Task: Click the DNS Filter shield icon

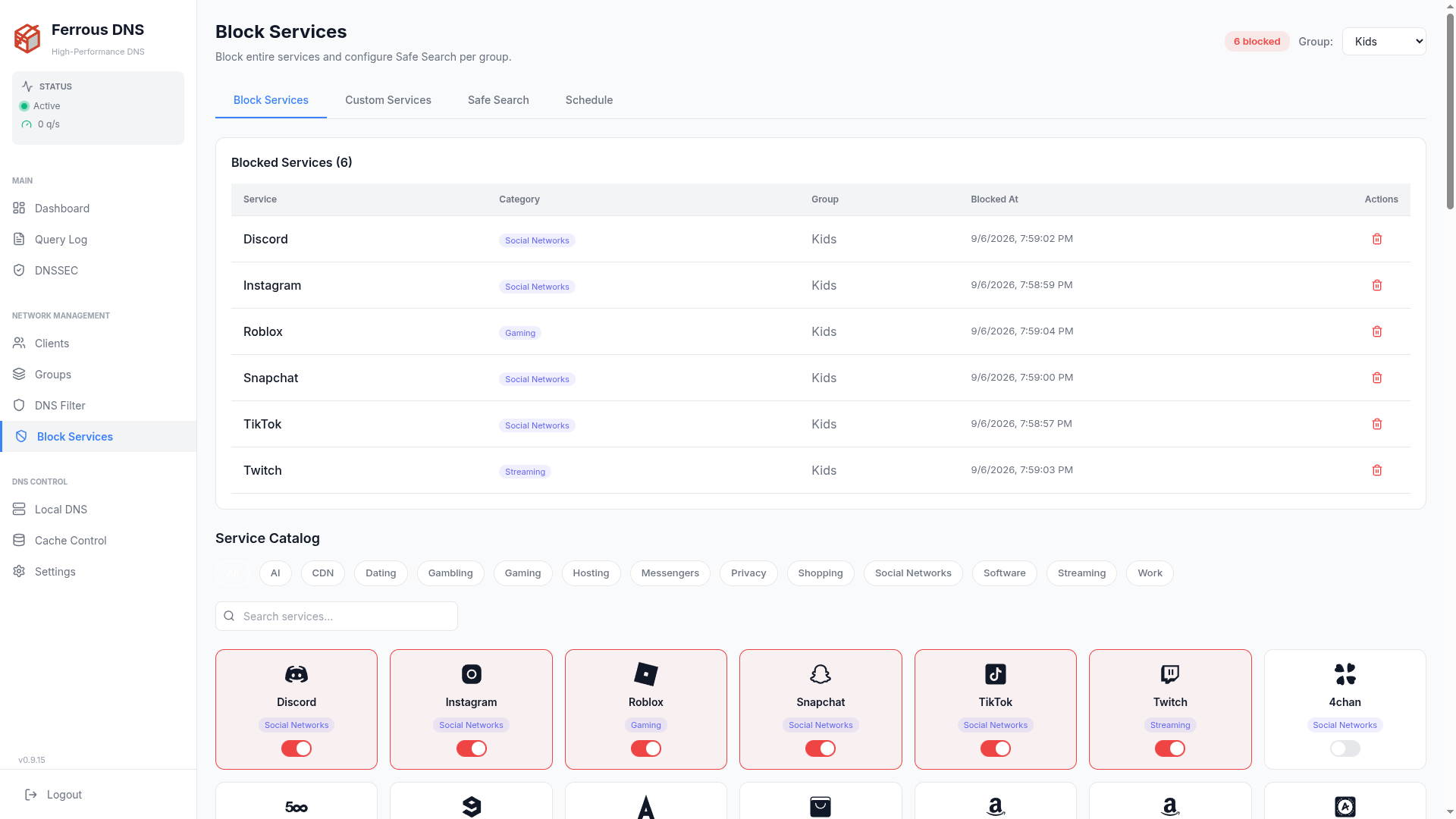Action: click(19, 405)
